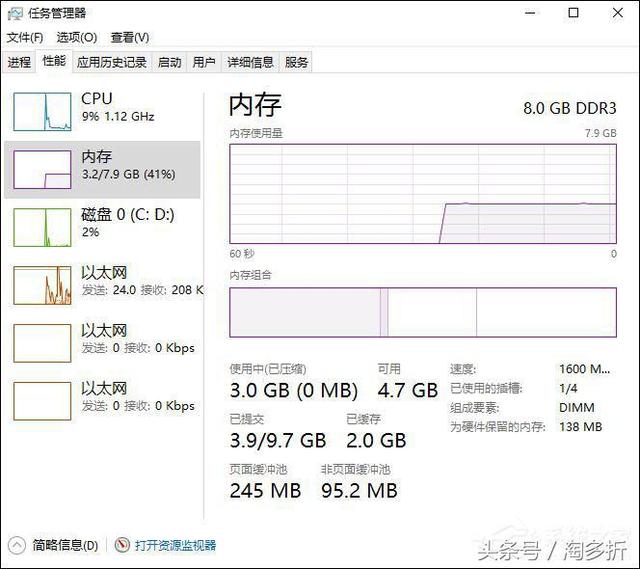Switch to the 服务 tab

[x=296, y=62]
